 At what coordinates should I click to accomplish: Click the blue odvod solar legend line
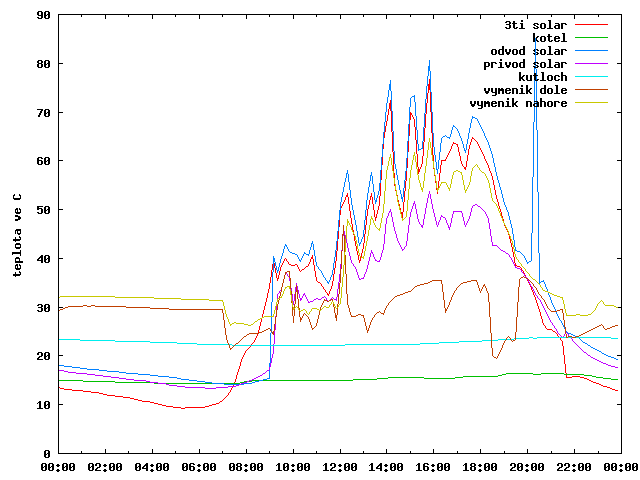591,51
